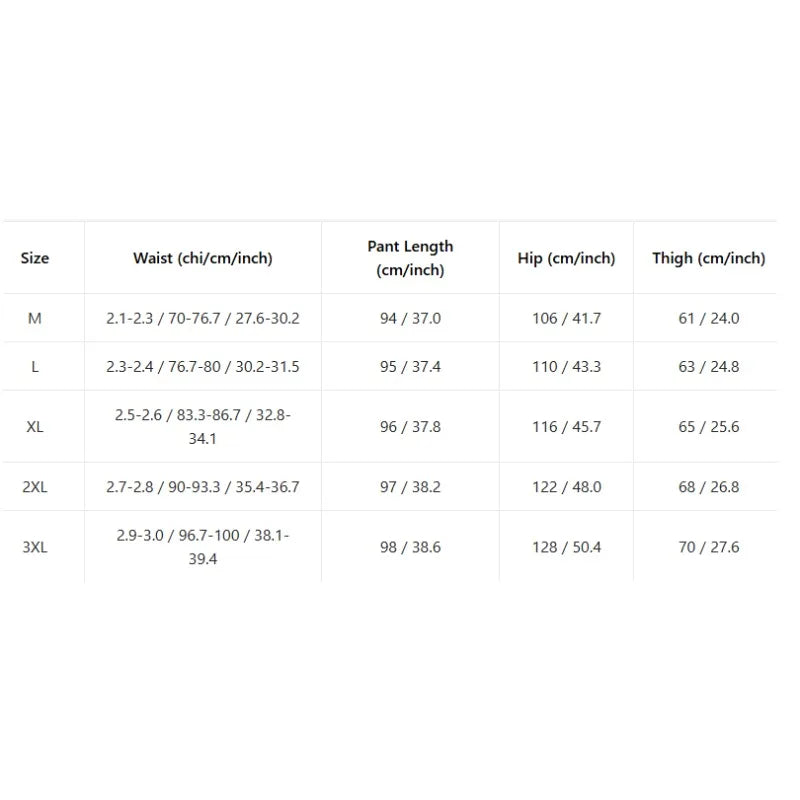The height and width of the screenshot is (800, 800).
Task: Click waist value 2.1-2.3 / 70-76.7 / 27.6-30.2
Action: tap(203, 318)
